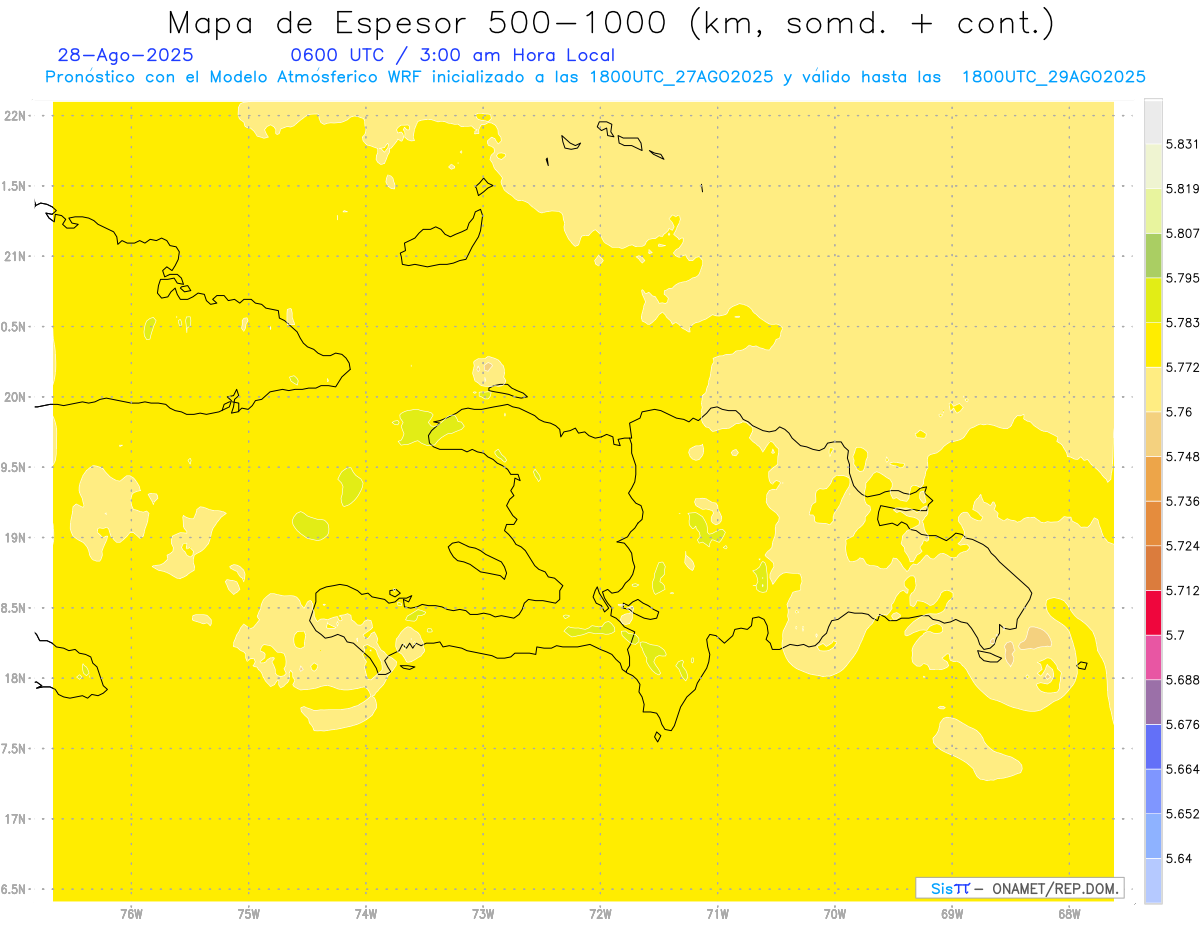Click the legend value 5.807
Image resolution: width=1200 pixels, height=927 pixels.
pyautogui.click(x=1182, y=233)
